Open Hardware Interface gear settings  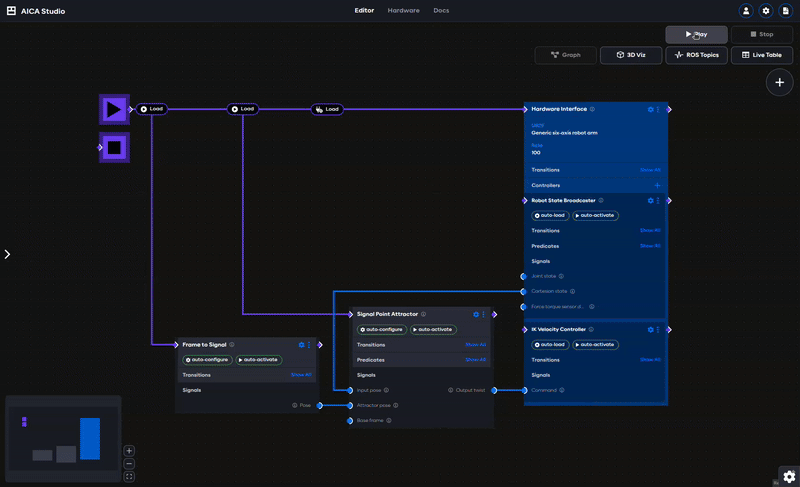650,109
